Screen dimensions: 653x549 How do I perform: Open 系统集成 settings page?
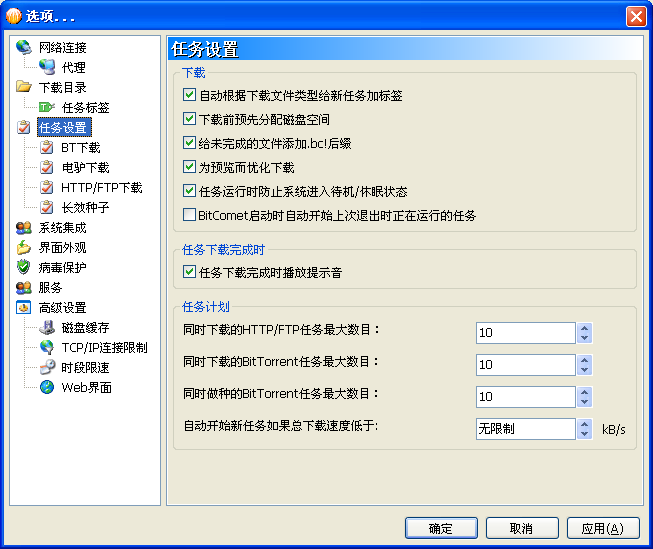point(62,227)
